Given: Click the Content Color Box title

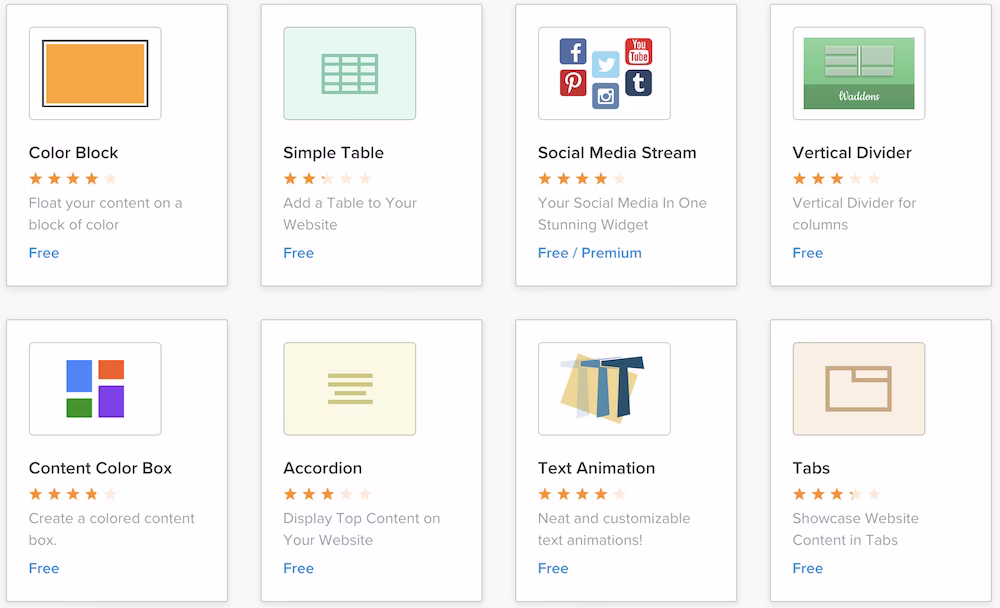Looking at the screenshot, I should point(100,468).
